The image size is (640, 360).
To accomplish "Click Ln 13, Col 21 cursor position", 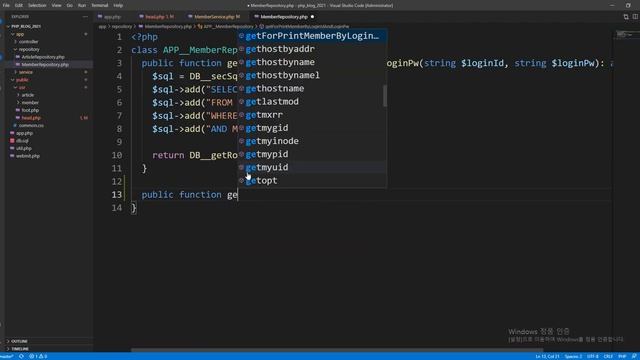I will [x=547, y=356].
